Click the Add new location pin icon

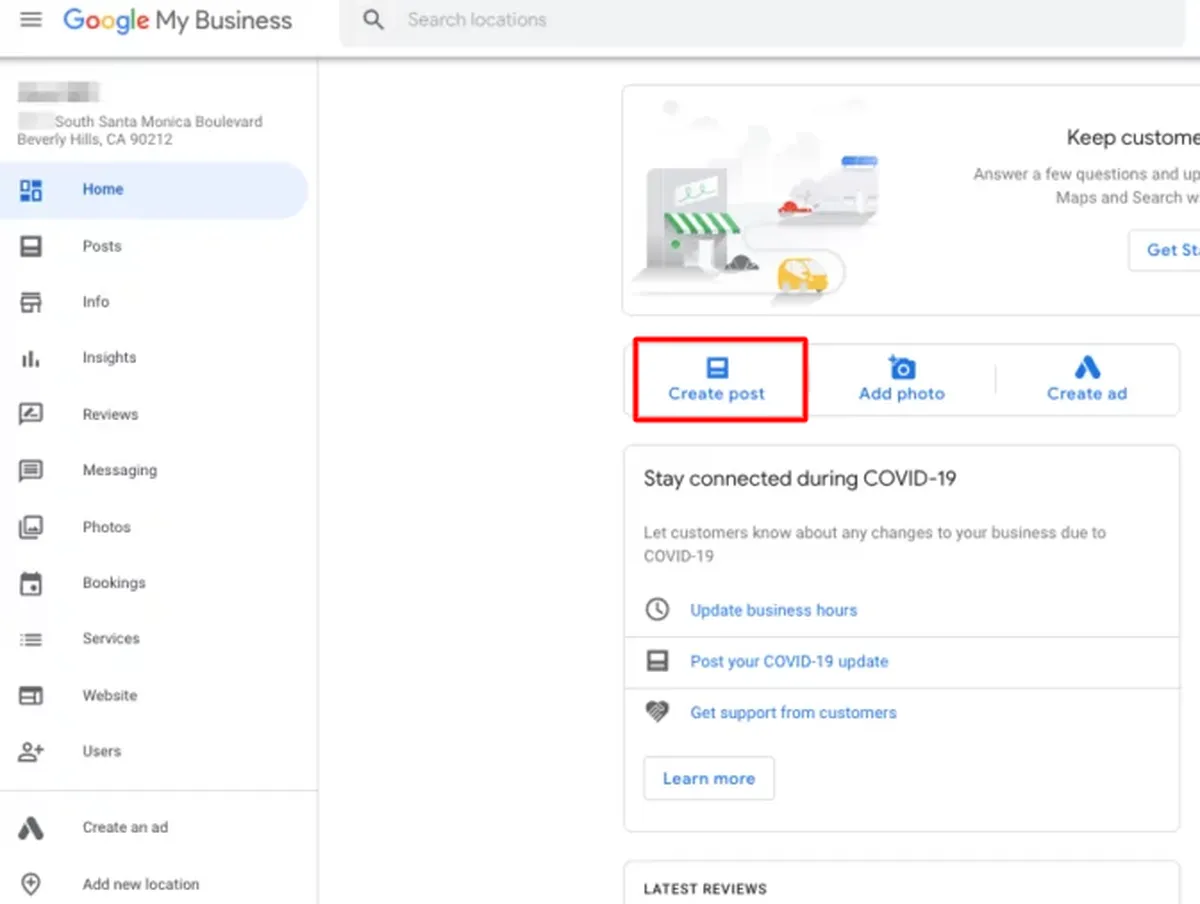(x=31, y=884)
